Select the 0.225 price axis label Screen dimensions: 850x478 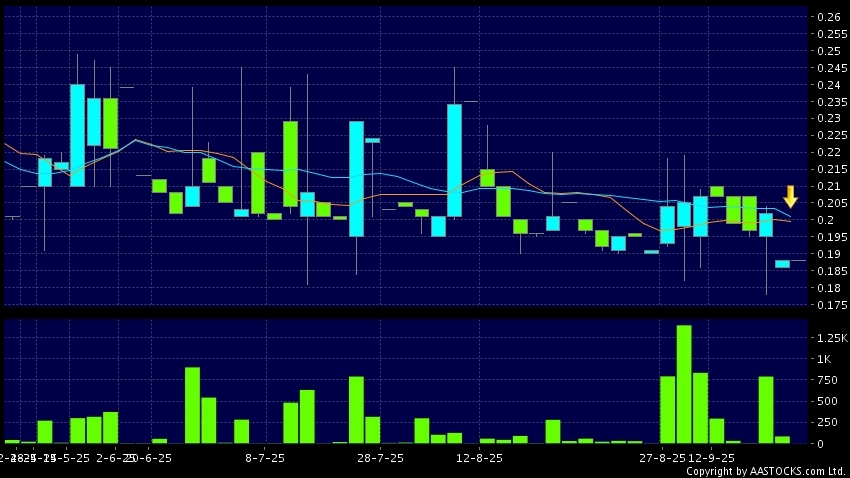click(832, 135)
